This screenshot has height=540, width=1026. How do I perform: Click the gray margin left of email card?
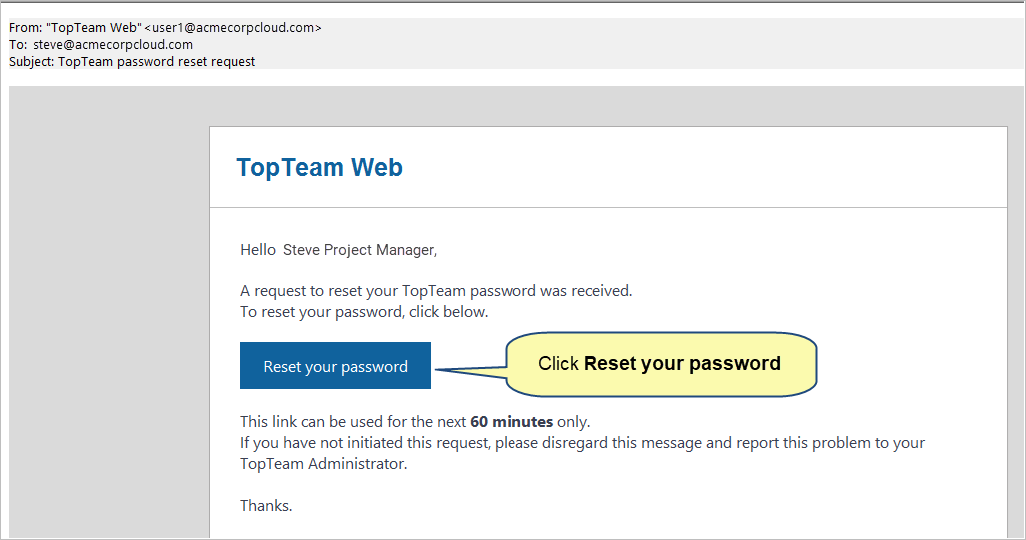tap(109, 314)
